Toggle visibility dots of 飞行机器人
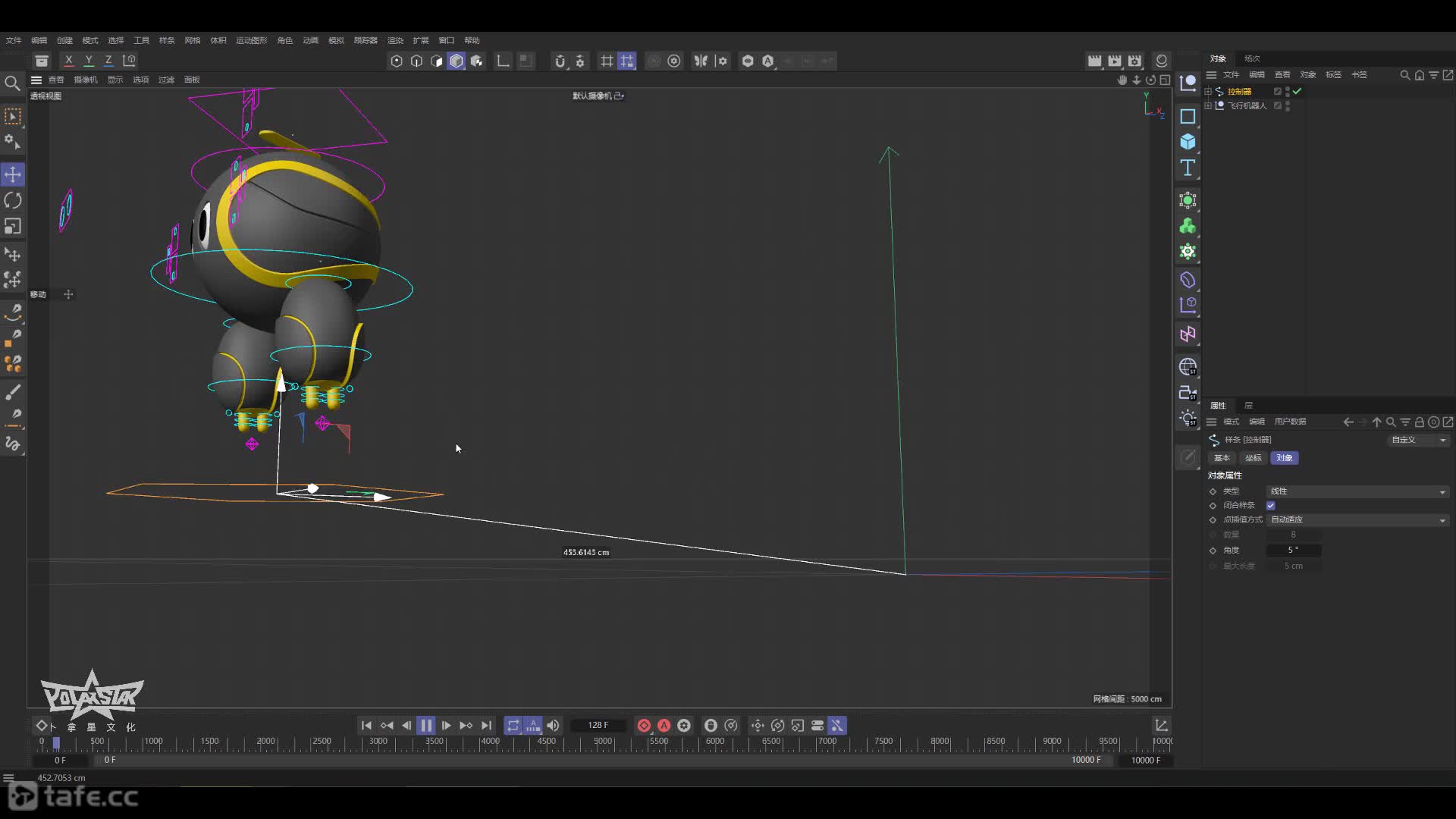Viewport: 1456px width, 819px height. pyautogui.click(x=1288, y=105)
